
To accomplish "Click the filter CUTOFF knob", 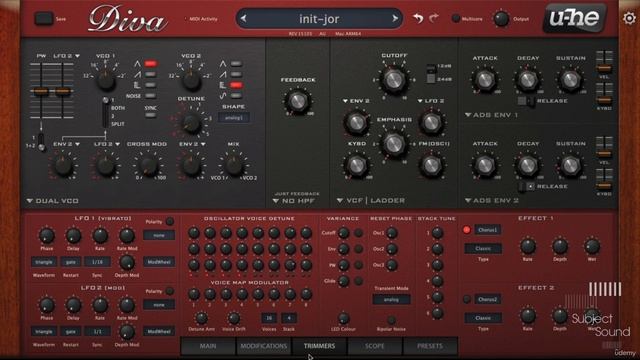I will [x=394, y=79].
